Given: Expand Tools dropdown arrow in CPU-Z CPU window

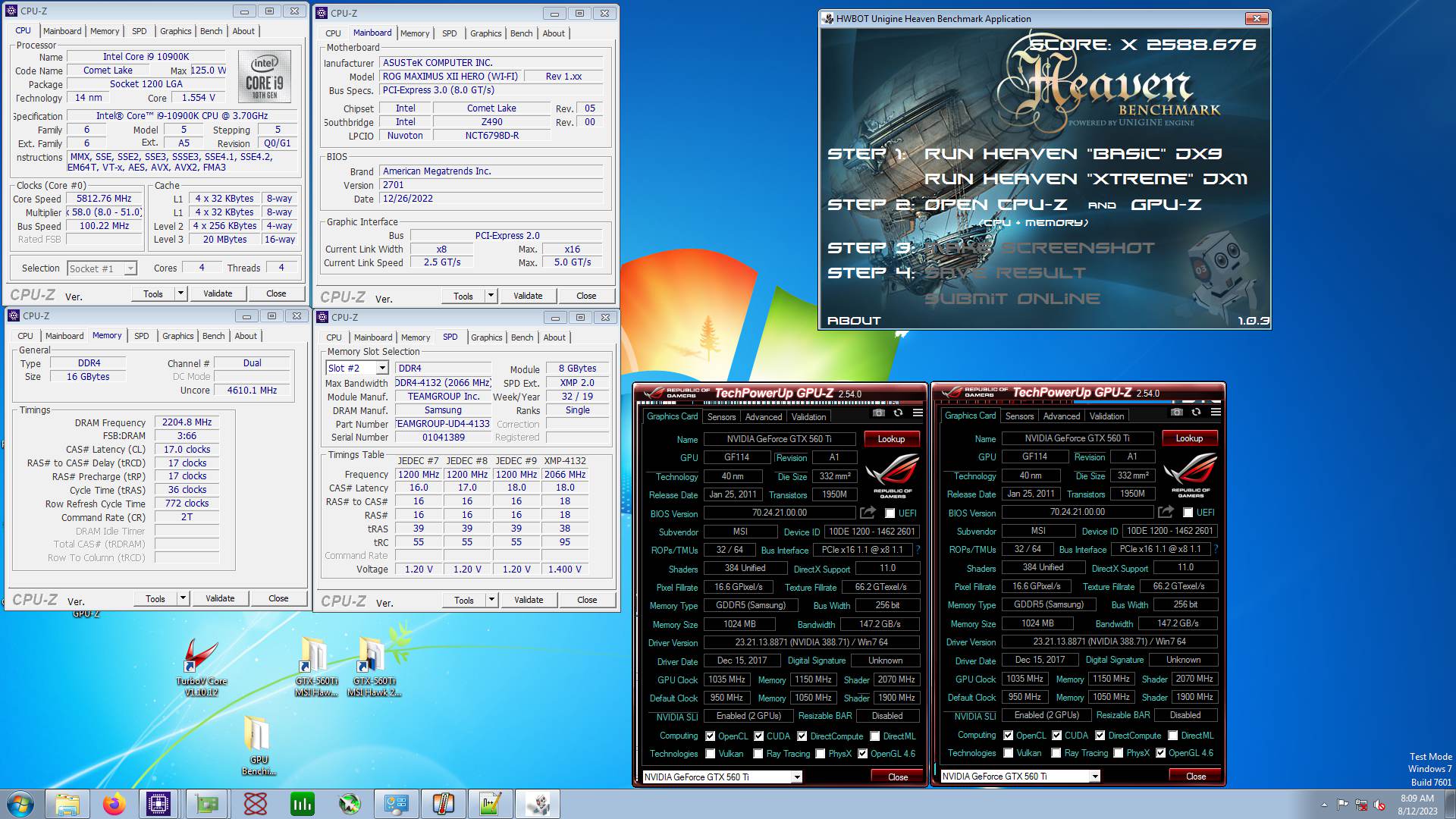Looking at the screenshot, I should click(x=180, y=293).
